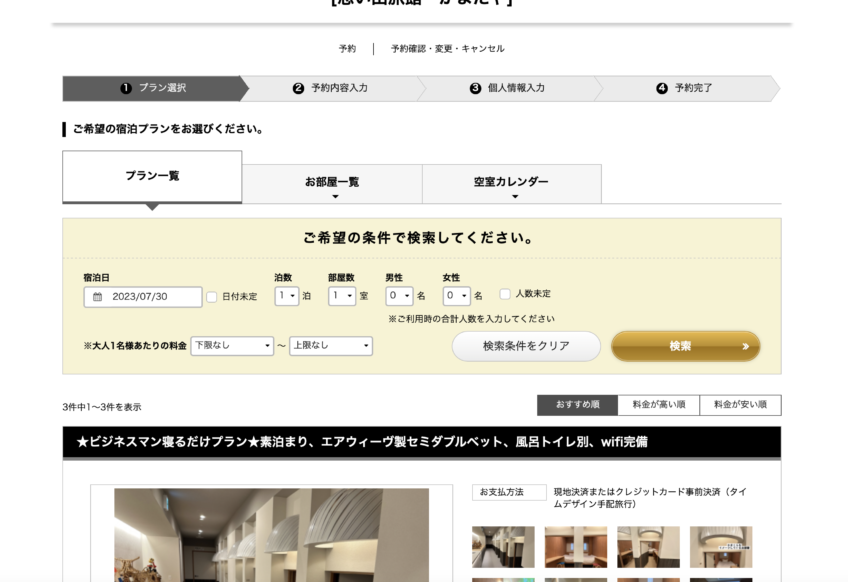
Task: Switch to the お部屋一覧 tab
Action: click(x=332, y=184)
